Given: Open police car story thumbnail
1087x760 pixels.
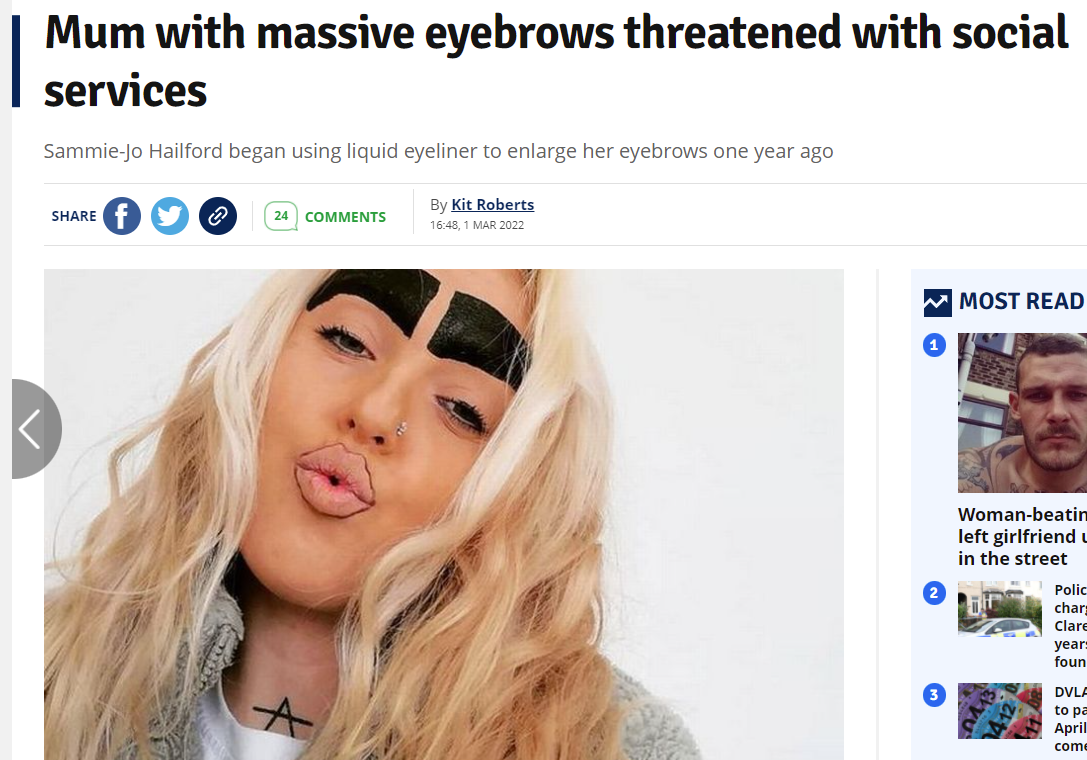Looking at the screenshot, I should pos(1000,609).
